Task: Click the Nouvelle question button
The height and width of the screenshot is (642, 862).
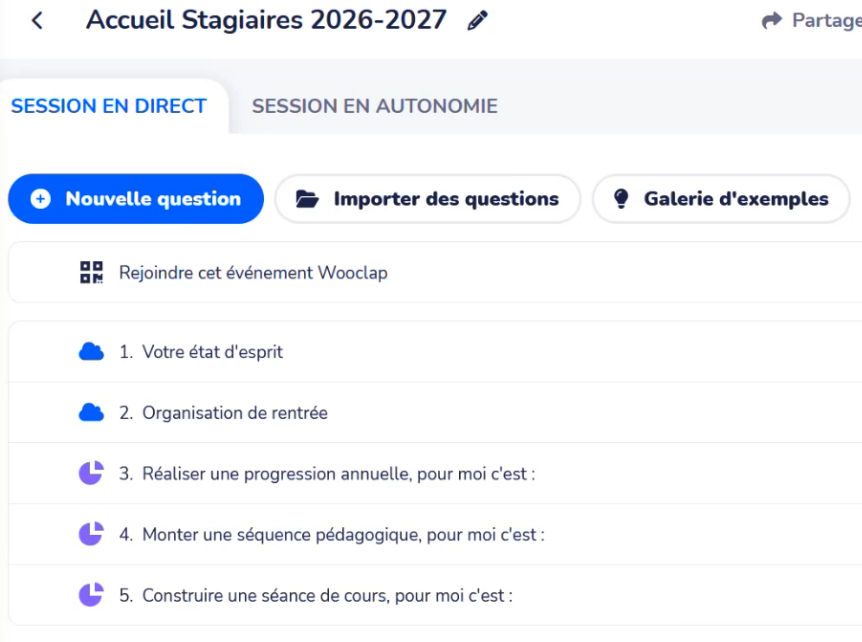Action: click(x=136, y=198)
